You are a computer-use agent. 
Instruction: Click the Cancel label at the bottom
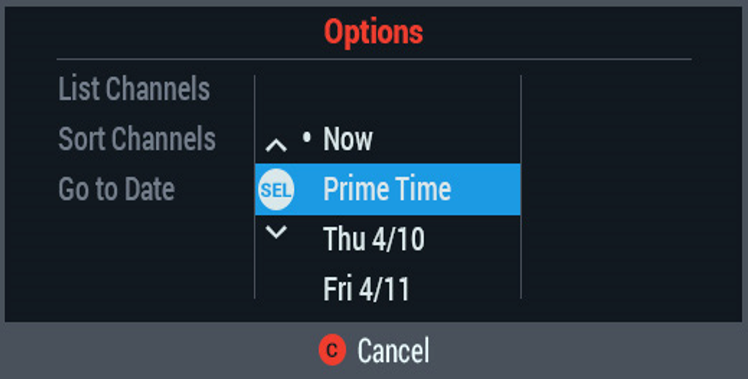[394, 350]
